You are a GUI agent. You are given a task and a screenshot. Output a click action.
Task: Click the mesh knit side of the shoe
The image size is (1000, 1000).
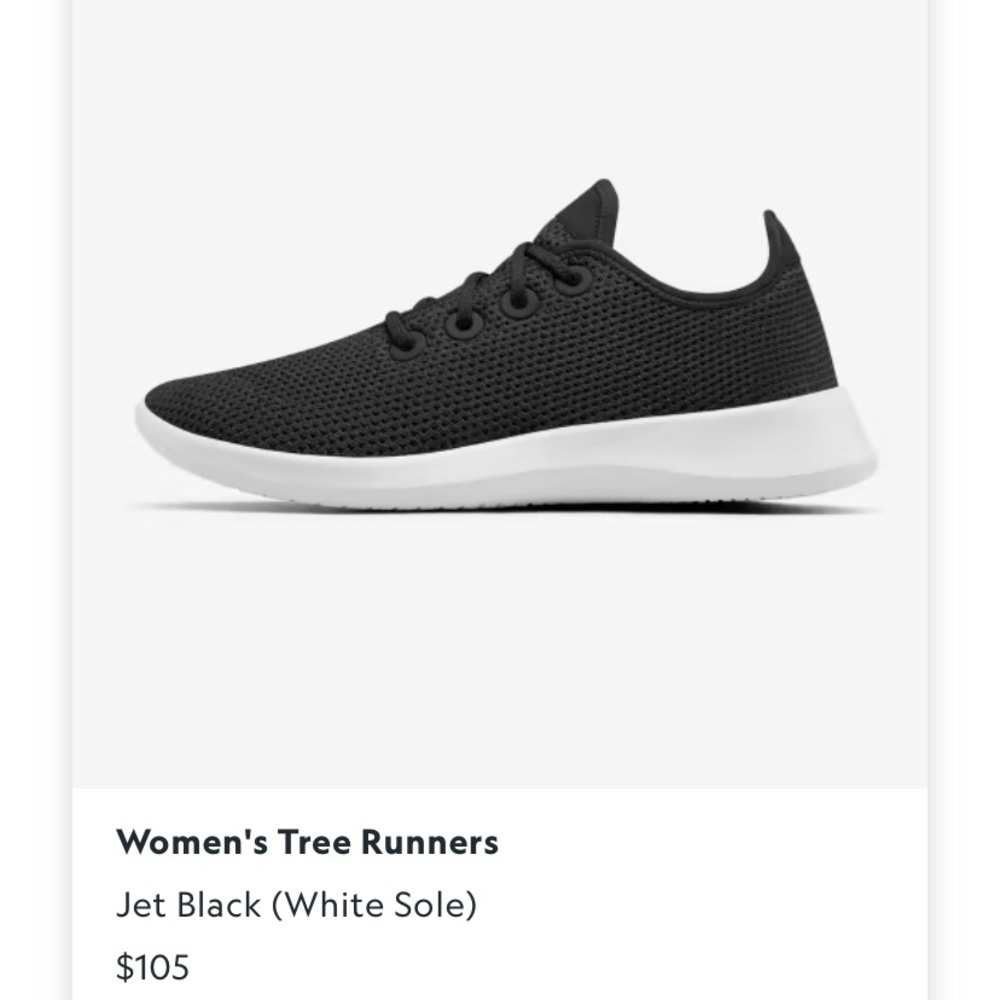(x=638, y=357)
